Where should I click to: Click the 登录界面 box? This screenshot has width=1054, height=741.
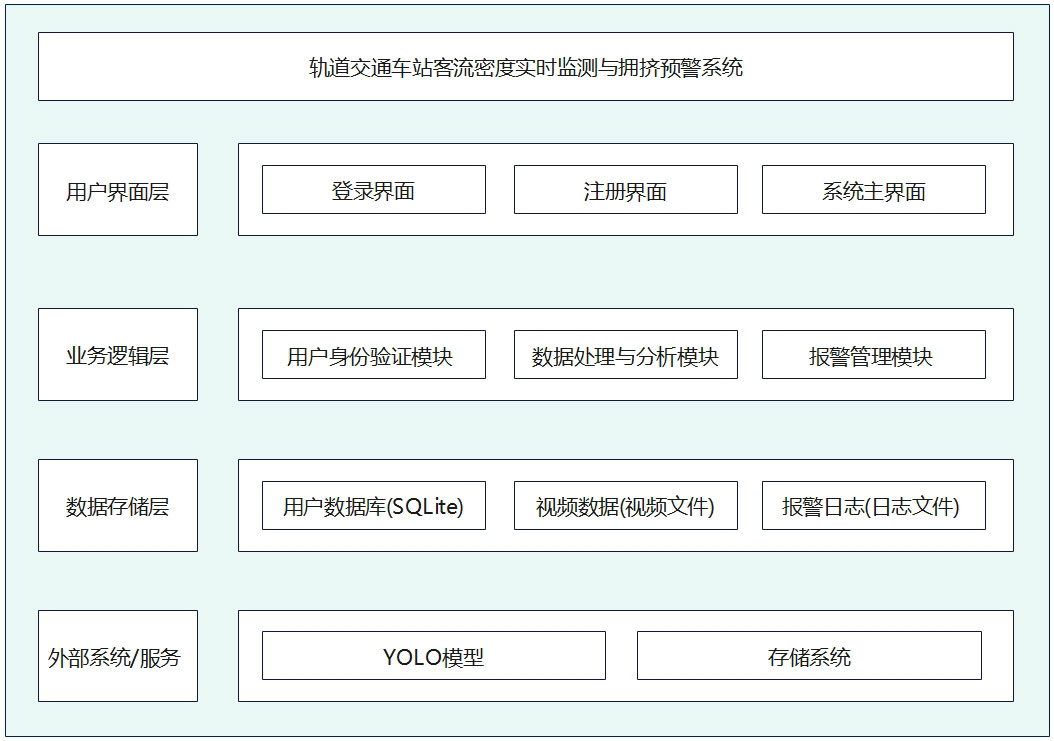point(373,190)
